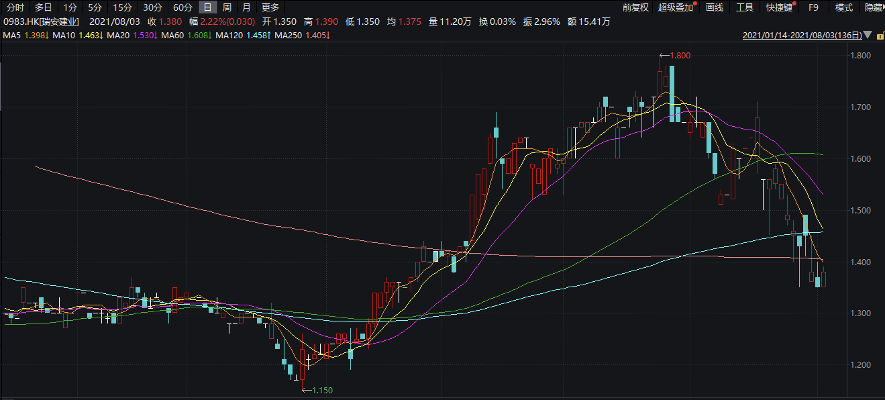Image resolution: width=885 pixels, height=400 pixels.
Task: Select the 月 monthly chart period
Action: tap(246, 7)
